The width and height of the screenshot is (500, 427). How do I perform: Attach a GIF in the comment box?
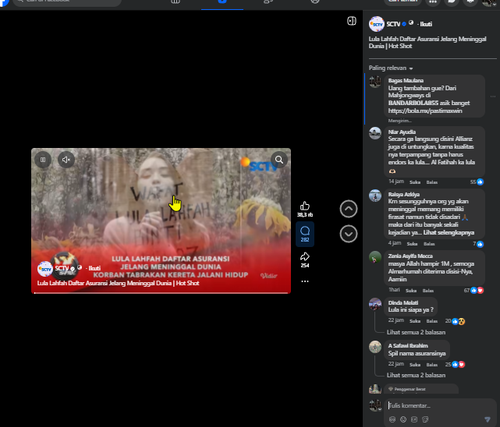pyautogui.click(x=414, y=419)
